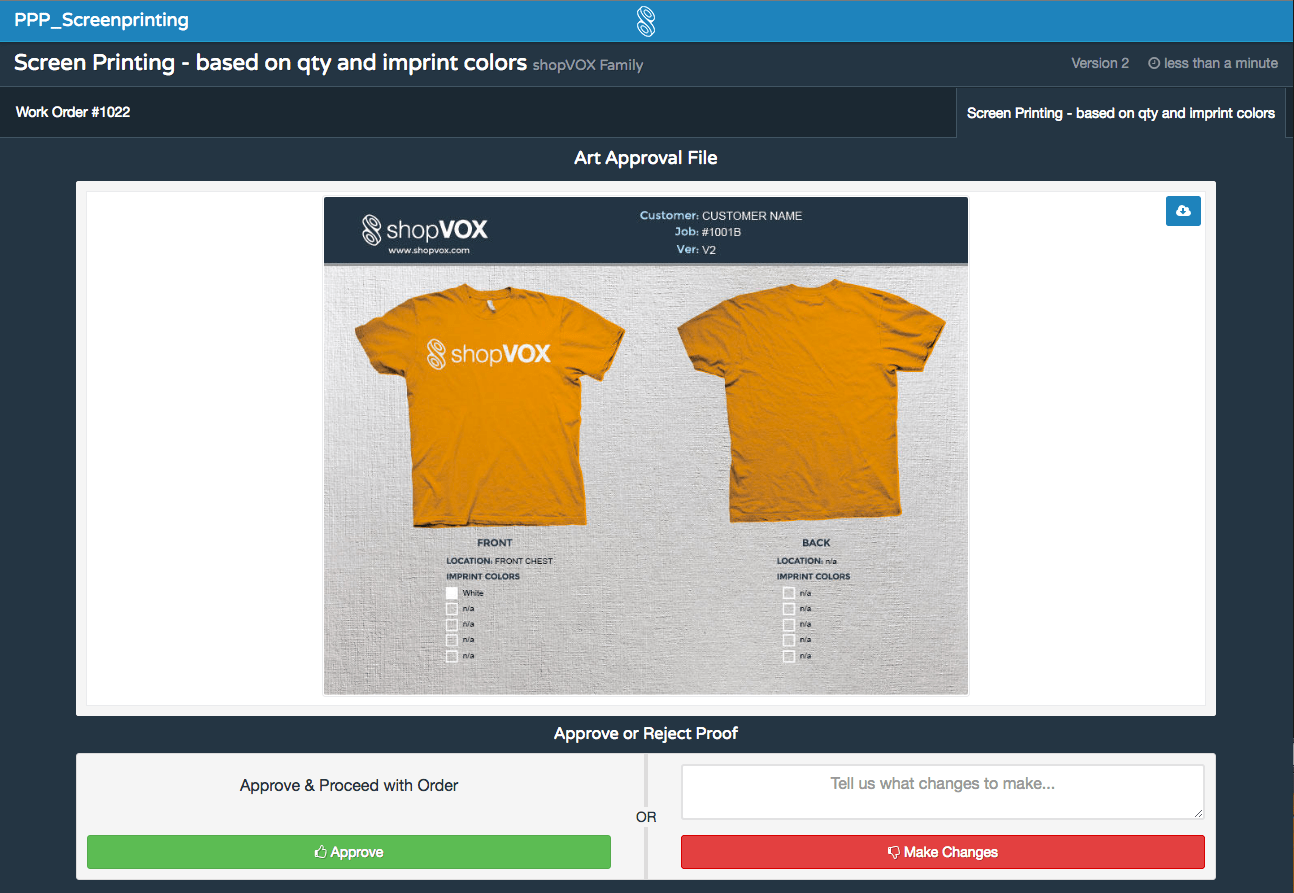Click the shopVOX logo in the top header

[645, 20]
